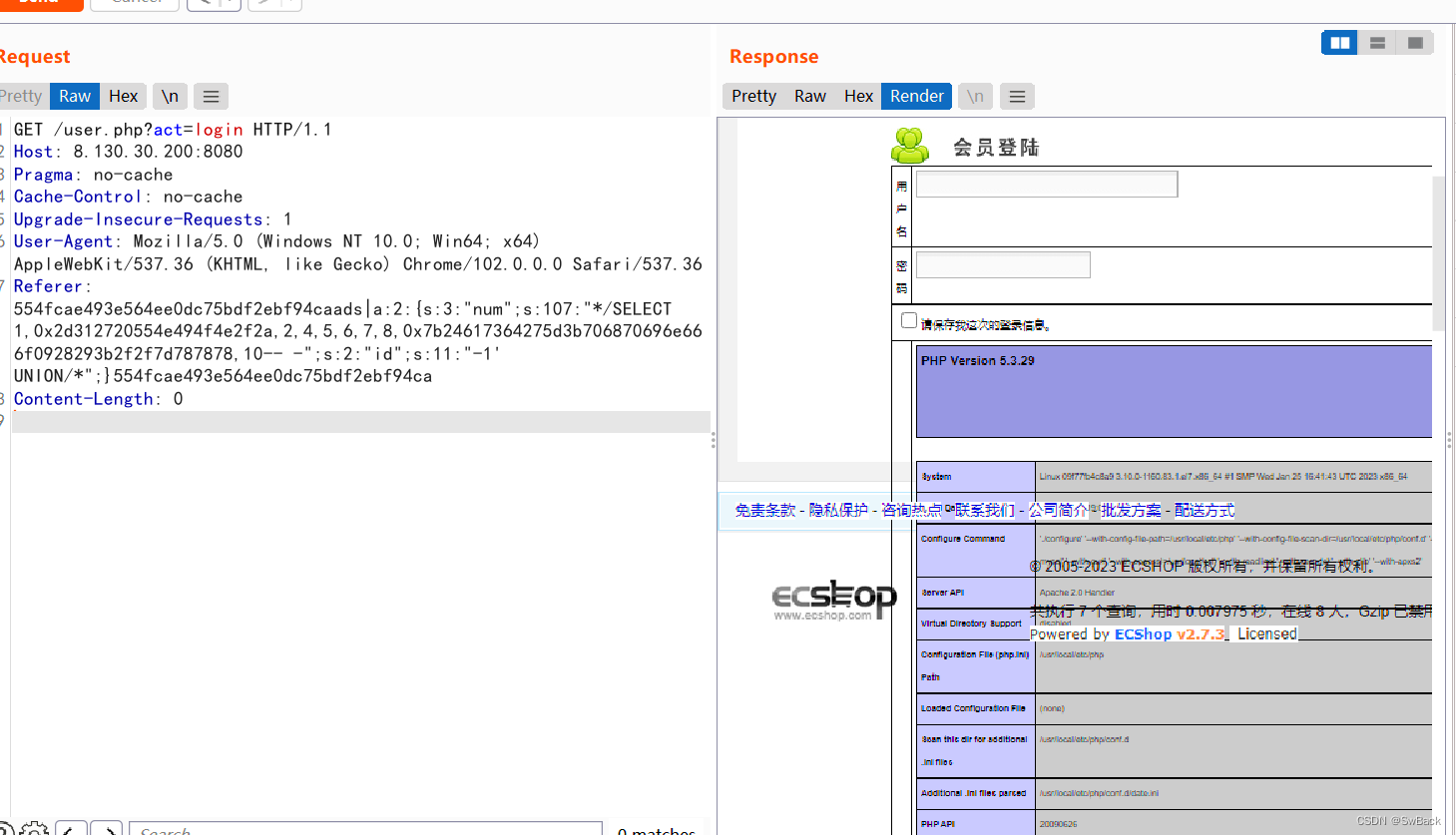Open the Response panel hamburger options menu
The image size is (1456, 835).
[1017, 97]
